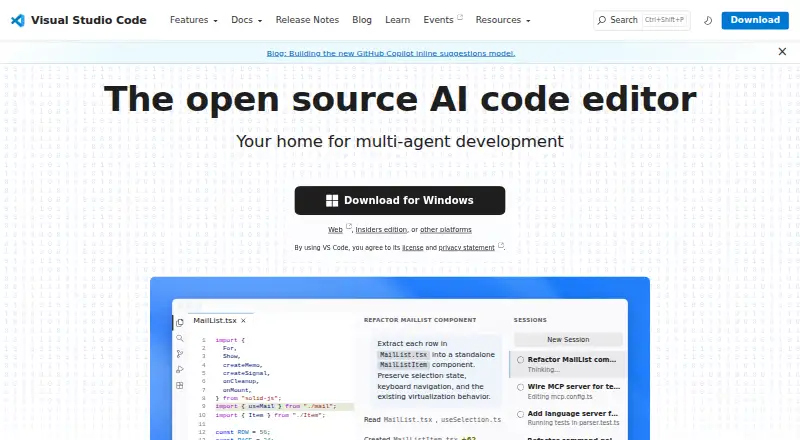Click the Source Control icon in editor sidebar

click(180, 354)
